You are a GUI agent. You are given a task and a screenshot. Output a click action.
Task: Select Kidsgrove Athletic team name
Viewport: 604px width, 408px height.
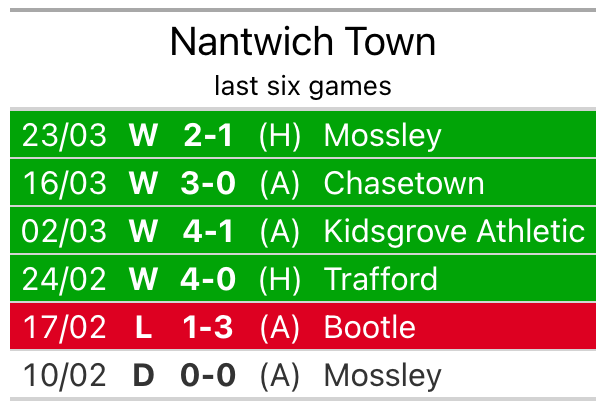[454, 232]
